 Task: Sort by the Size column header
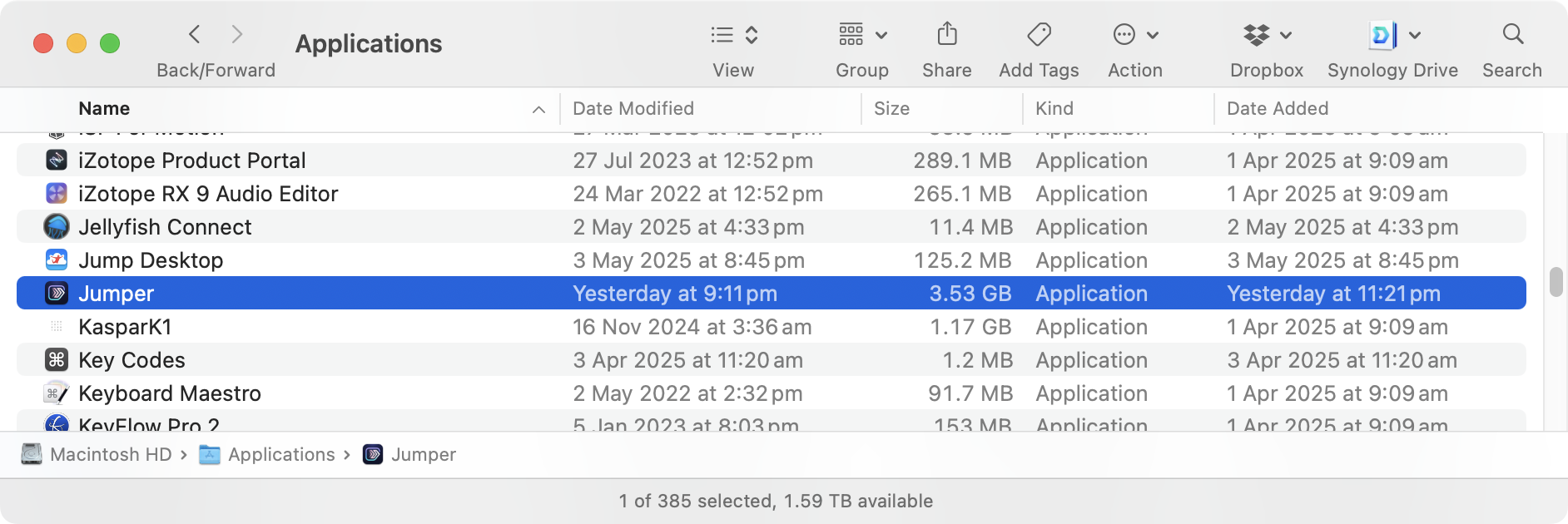point(891,109)
